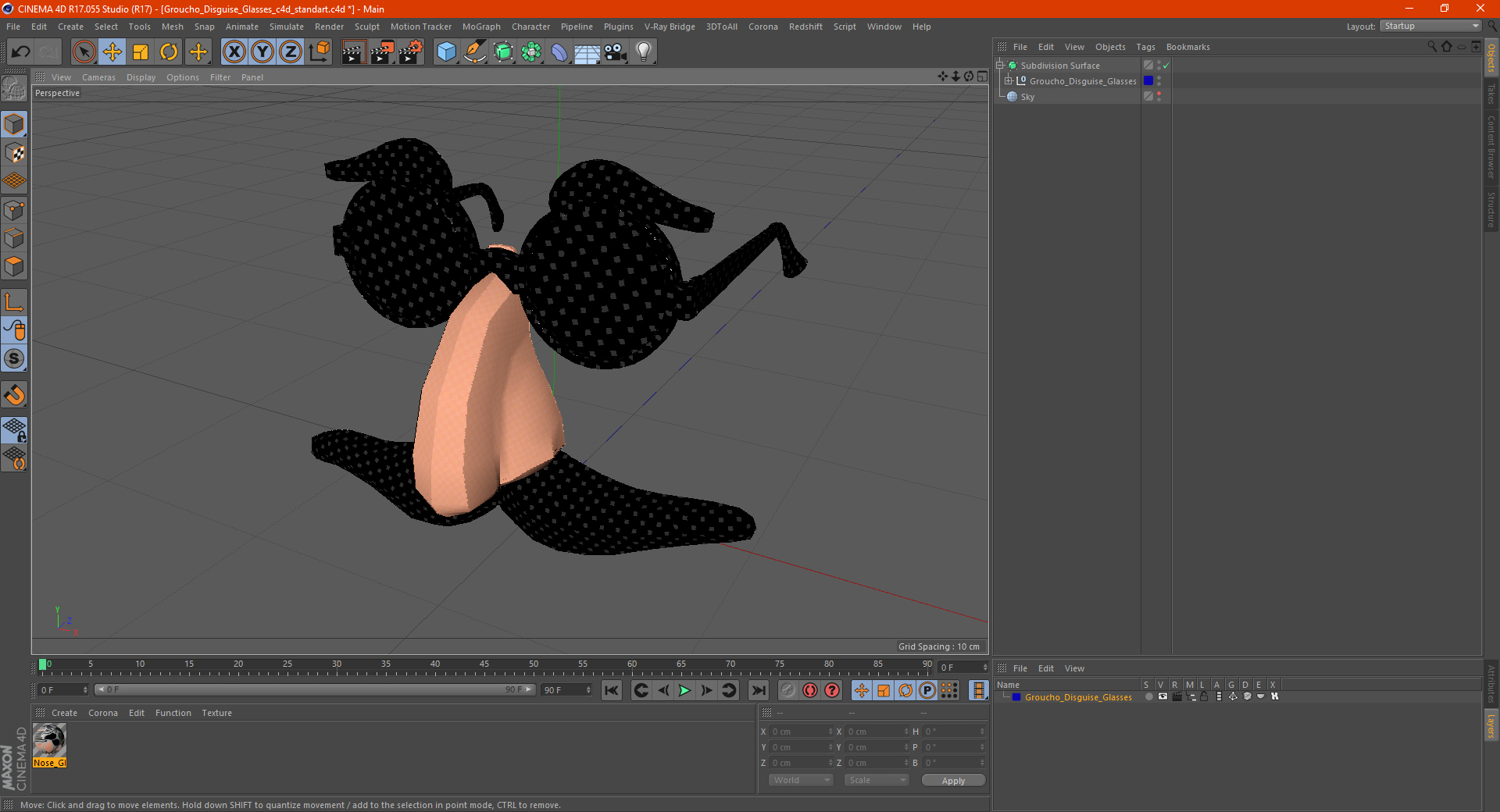Open the Scale mode dropdown
The height and width of the screenshot is (812, 1500).
(877, 780)
